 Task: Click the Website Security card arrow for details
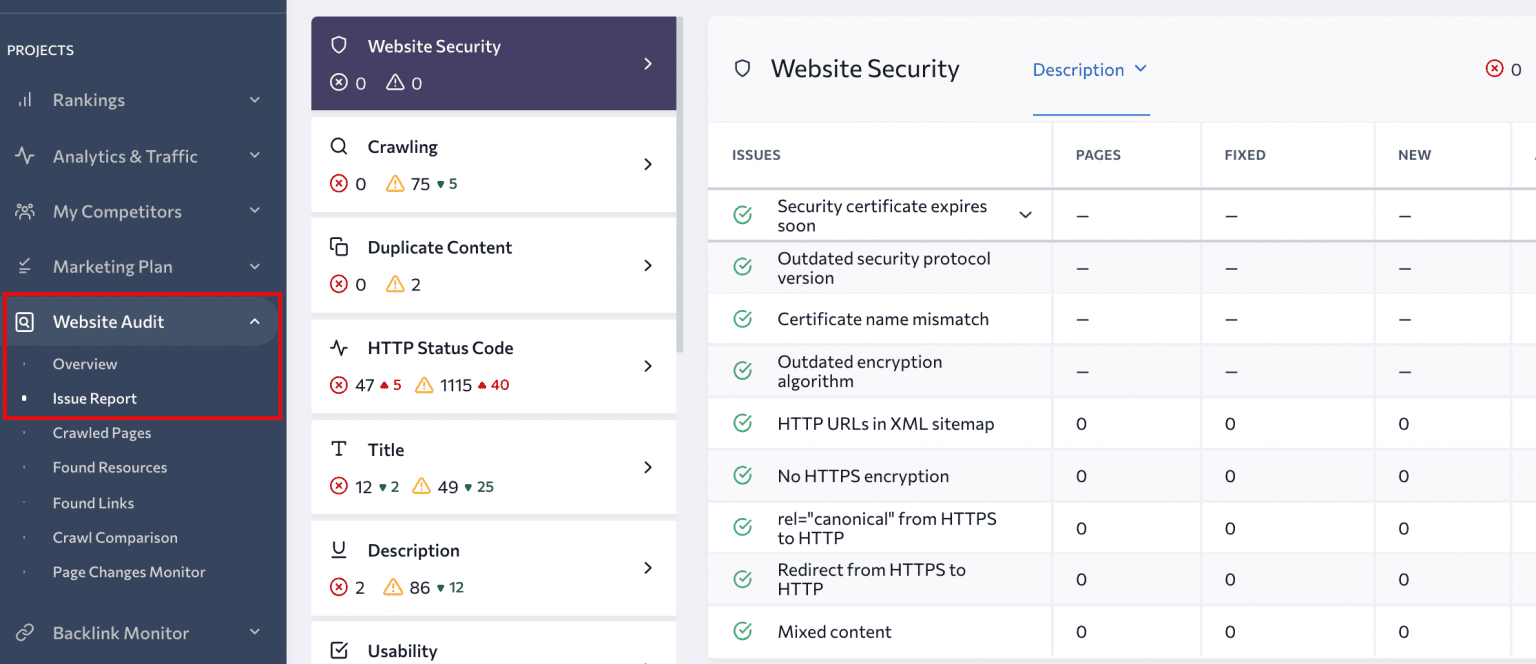click(649, 62)
